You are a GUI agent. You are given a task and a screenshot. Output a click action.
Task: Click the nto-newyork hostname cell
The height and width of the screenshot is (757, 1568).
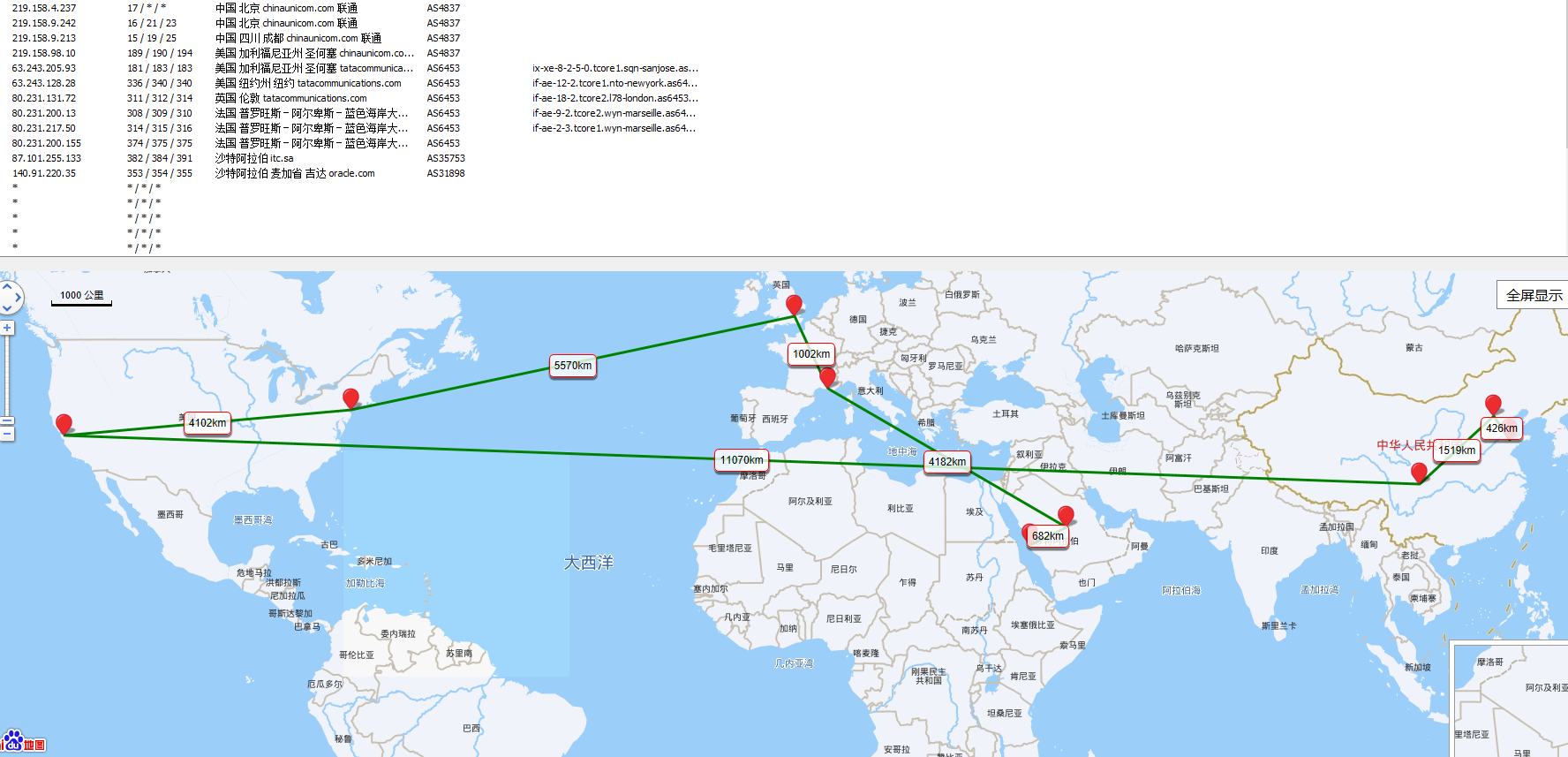614,83
